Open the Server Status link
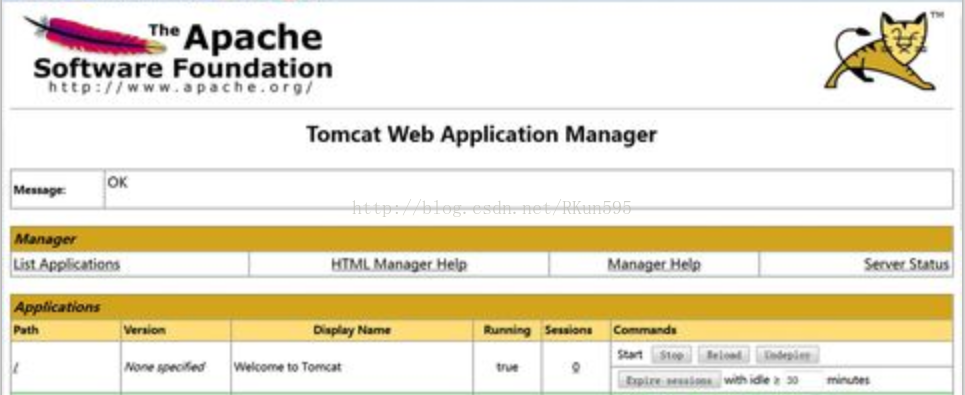Viewport: 965px width, 395px height. tap(907, 264)
